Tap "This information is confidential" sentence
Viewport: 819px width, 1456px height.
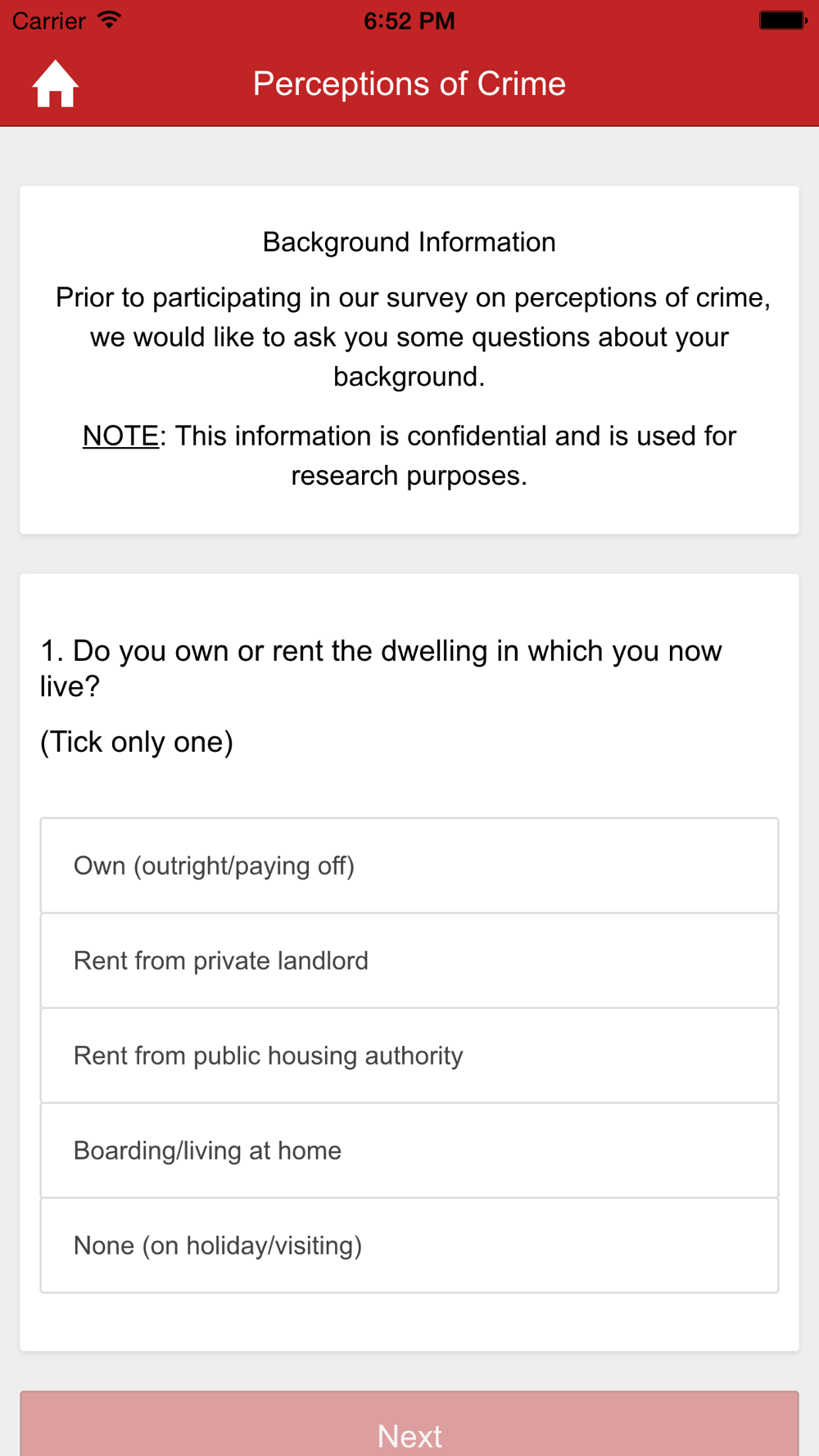(x=455, y=436)
